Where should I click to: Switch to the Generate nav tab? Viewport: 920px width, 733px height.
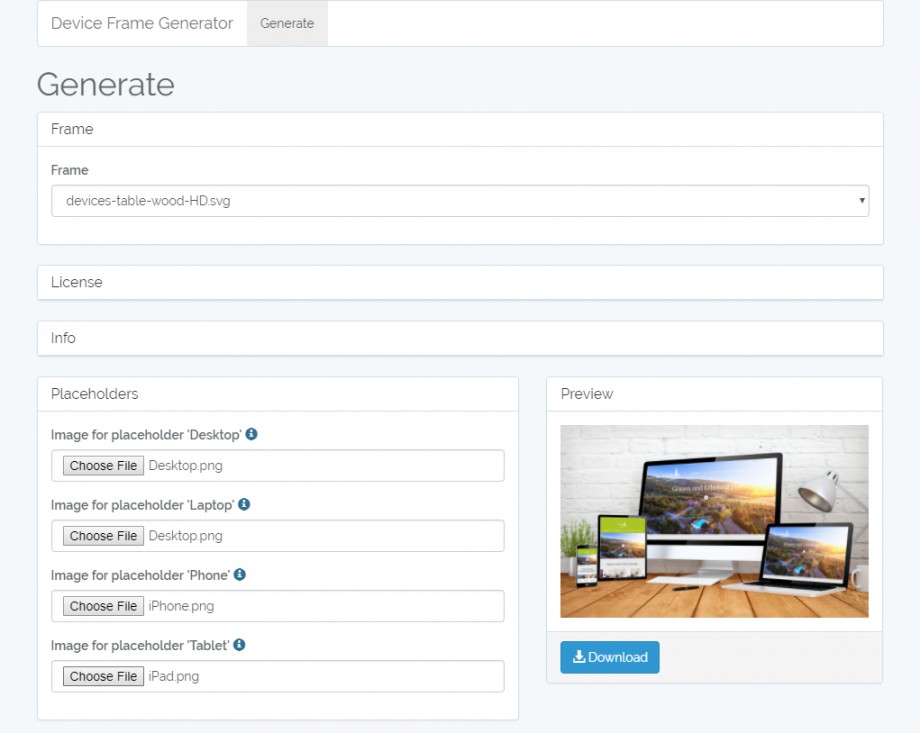click(287, 23)
